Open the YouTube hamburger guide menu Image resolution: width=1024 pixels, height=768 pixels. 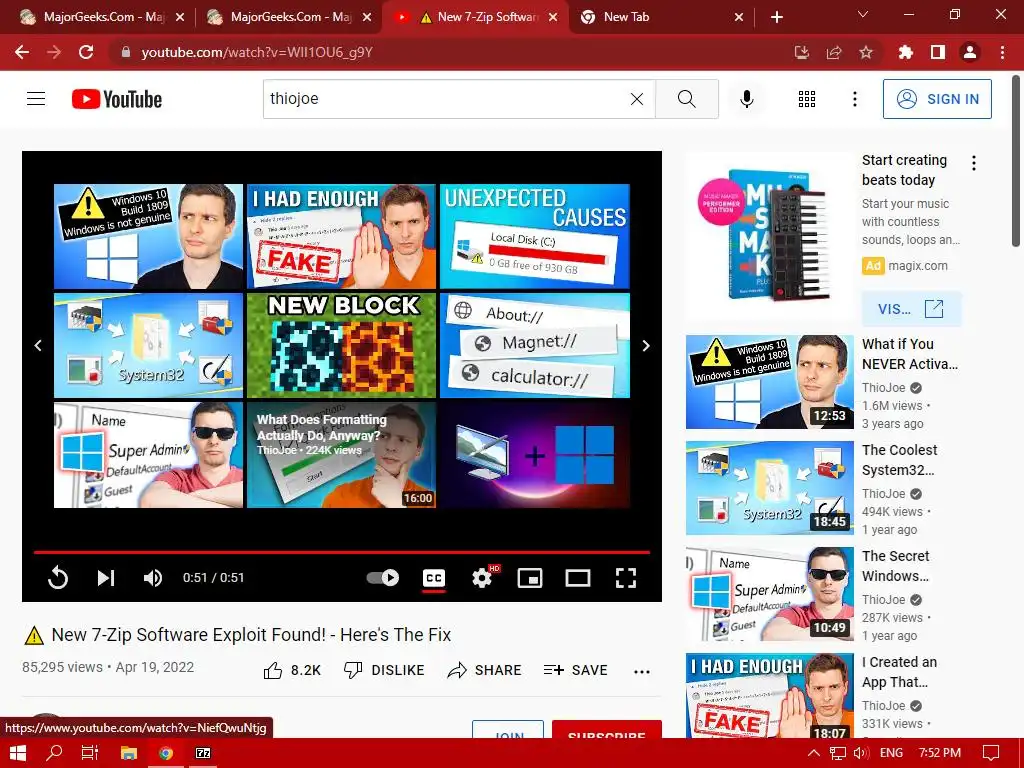[x=36, y=99]
